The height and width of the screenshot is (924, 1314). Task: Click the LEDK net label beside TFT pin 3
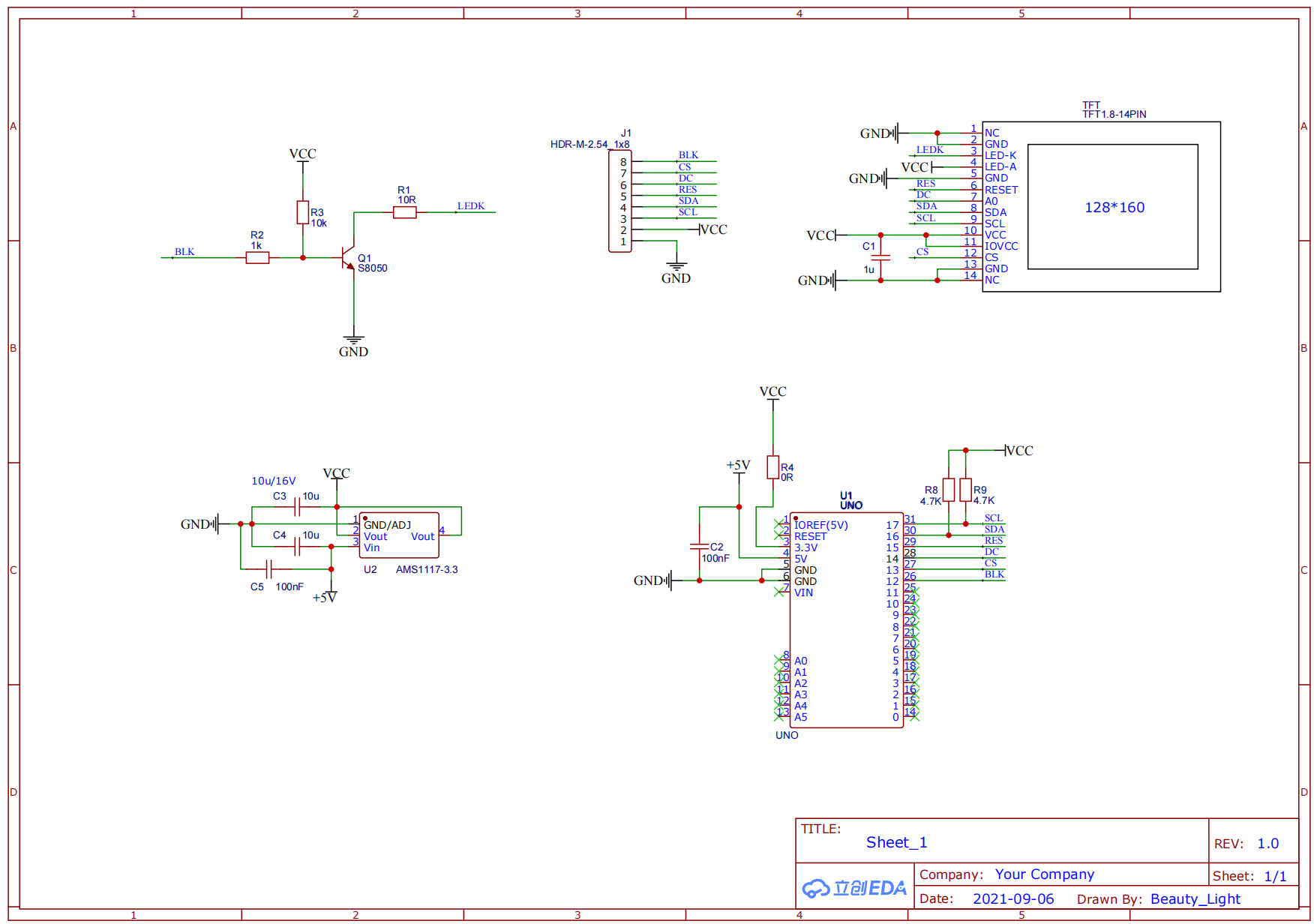click(930, 150)
